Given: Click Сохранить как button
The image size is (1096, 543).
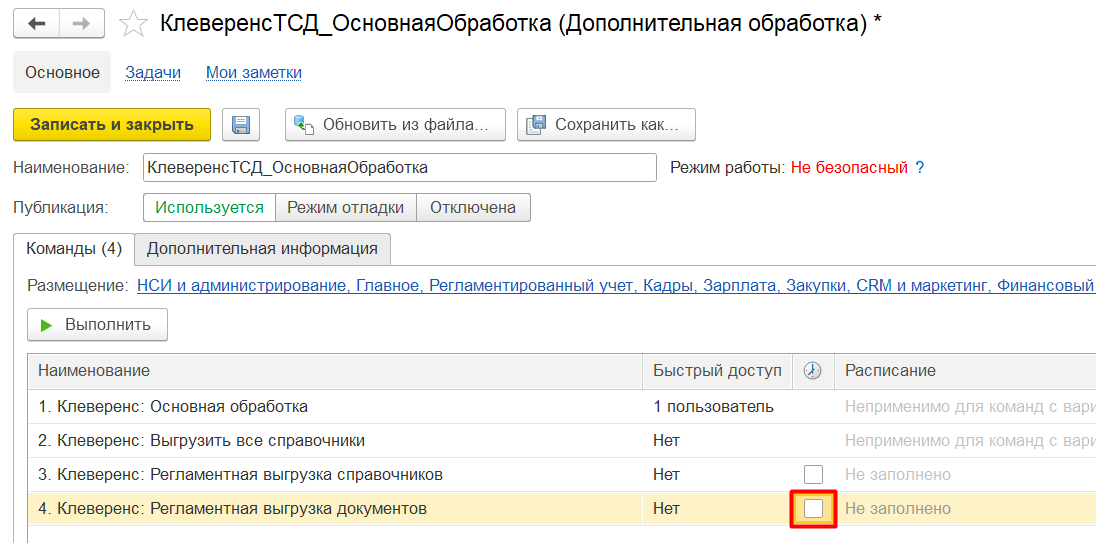Looking at the screenshot, I should pos(606,125).
